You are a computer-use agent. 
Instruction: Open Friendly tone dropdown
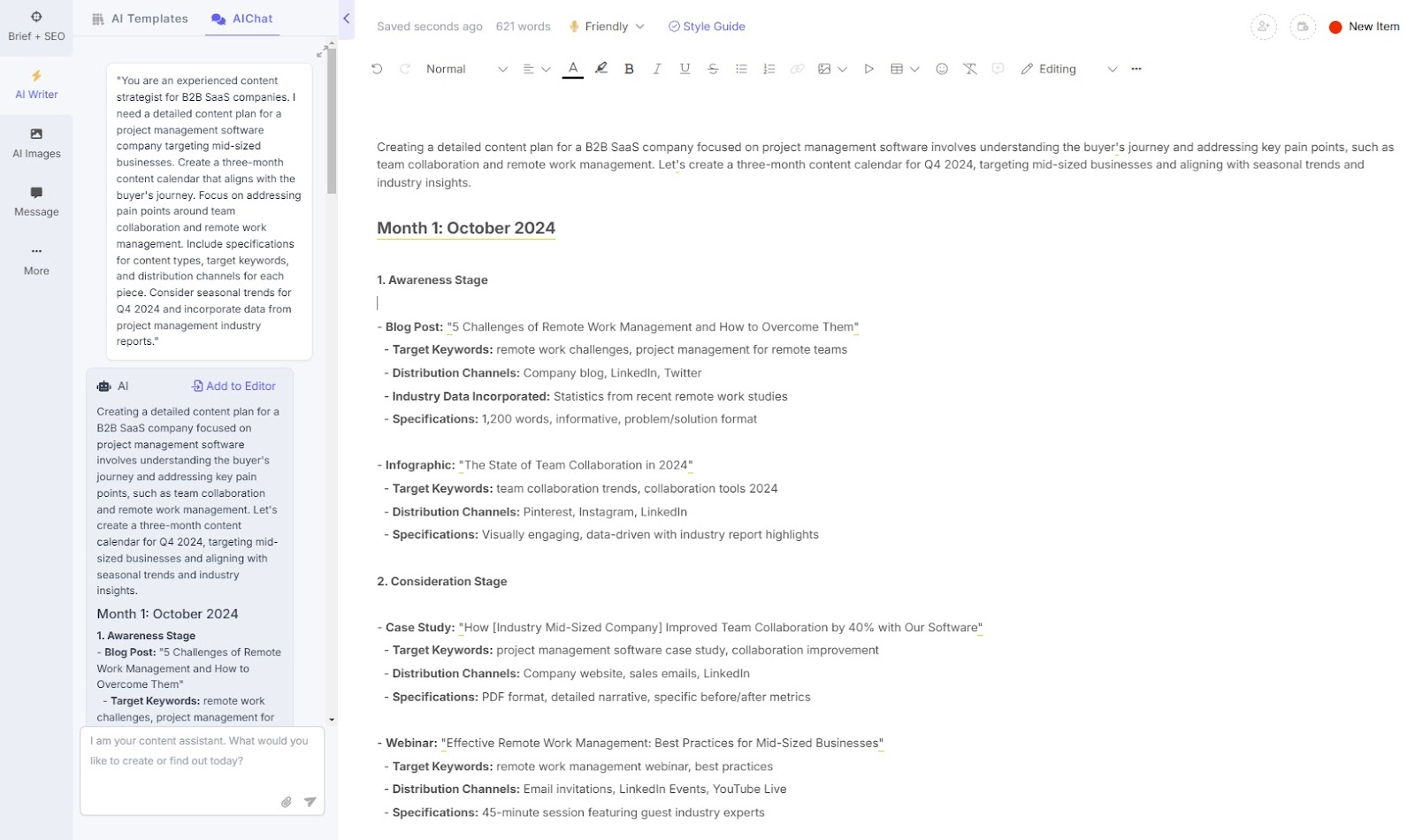(x=607, y=27)
